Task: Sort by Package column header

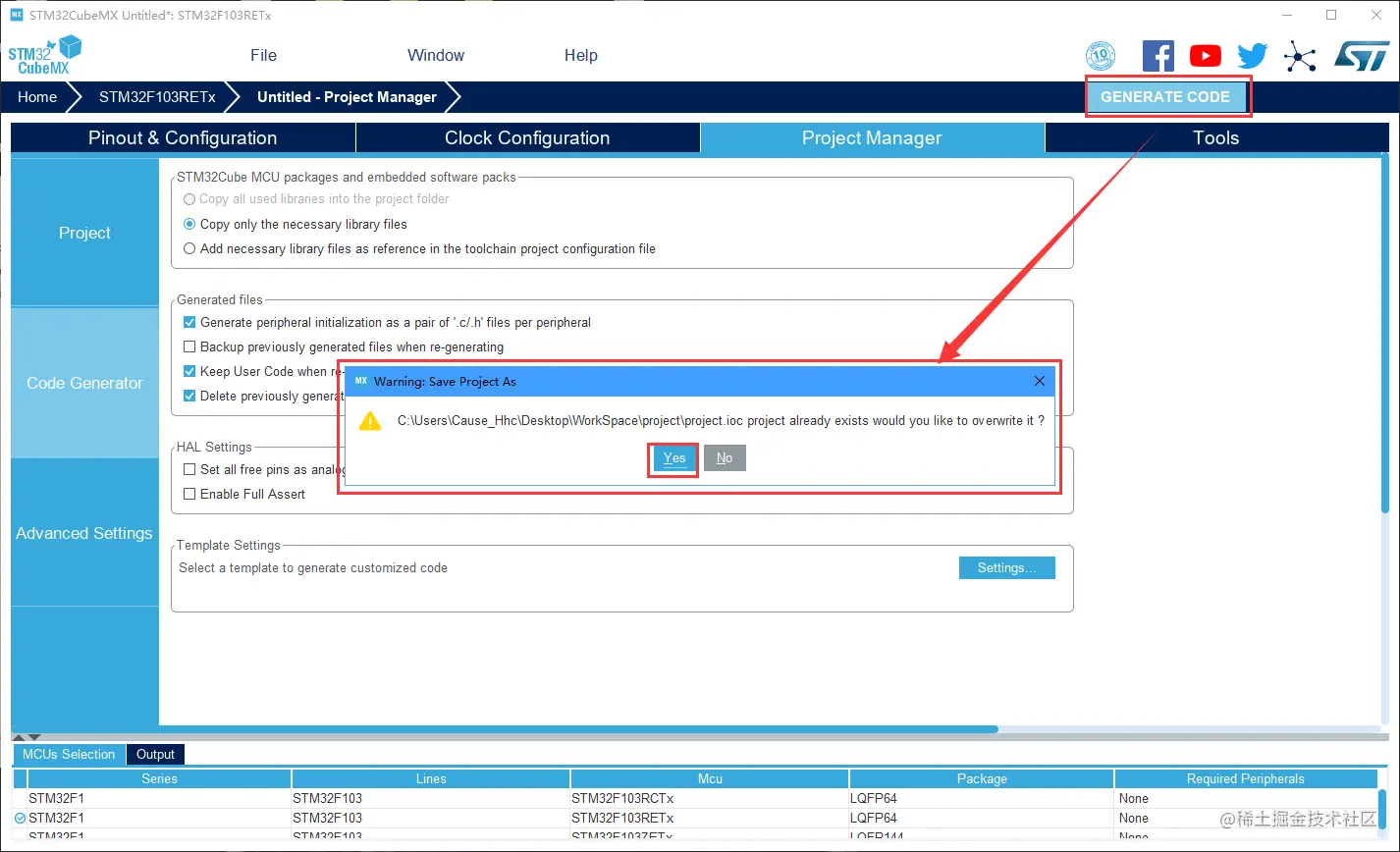Action: [982, 778]
